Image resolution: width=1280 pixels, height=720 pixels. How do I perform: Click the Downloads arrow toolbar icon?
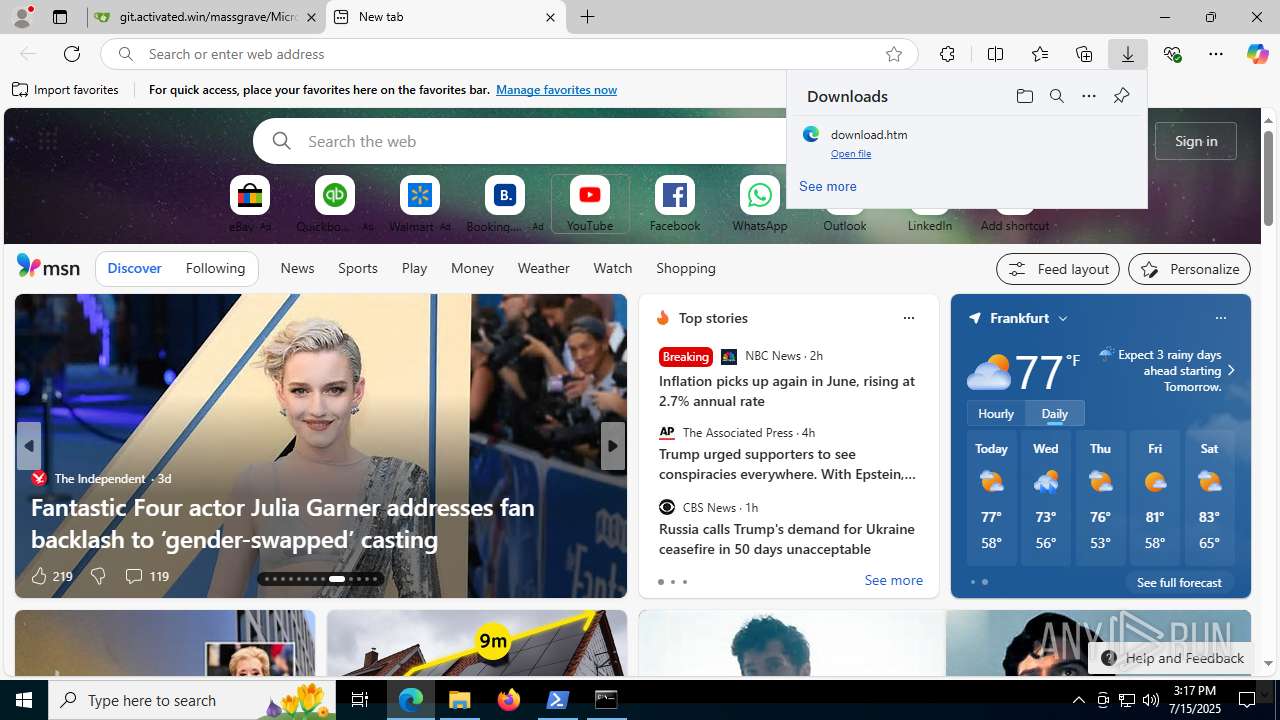[x=1128, y=54]
